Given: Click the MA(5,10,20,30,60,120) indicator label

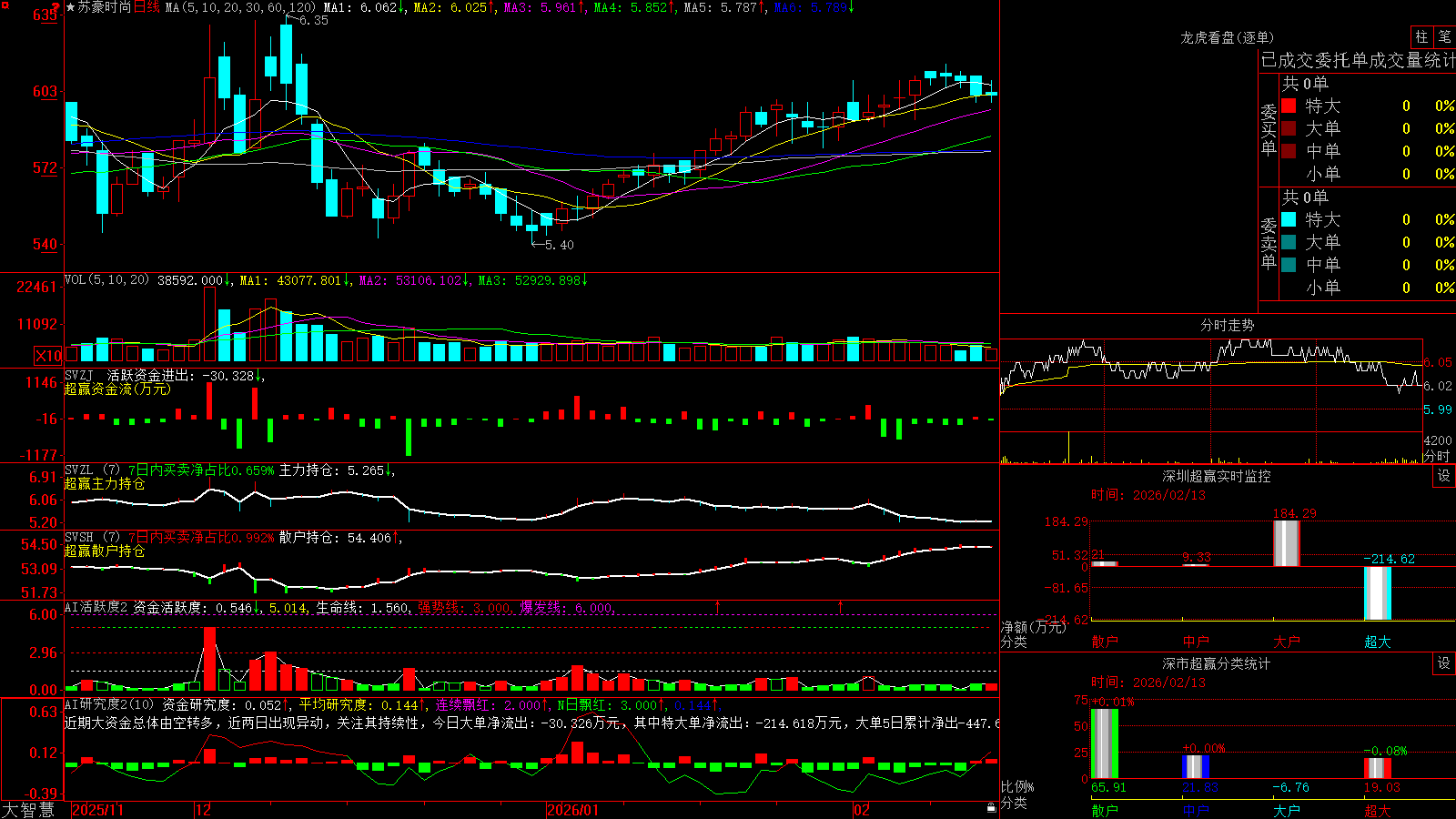Looking at the screenshot, I should coord(240,7).
